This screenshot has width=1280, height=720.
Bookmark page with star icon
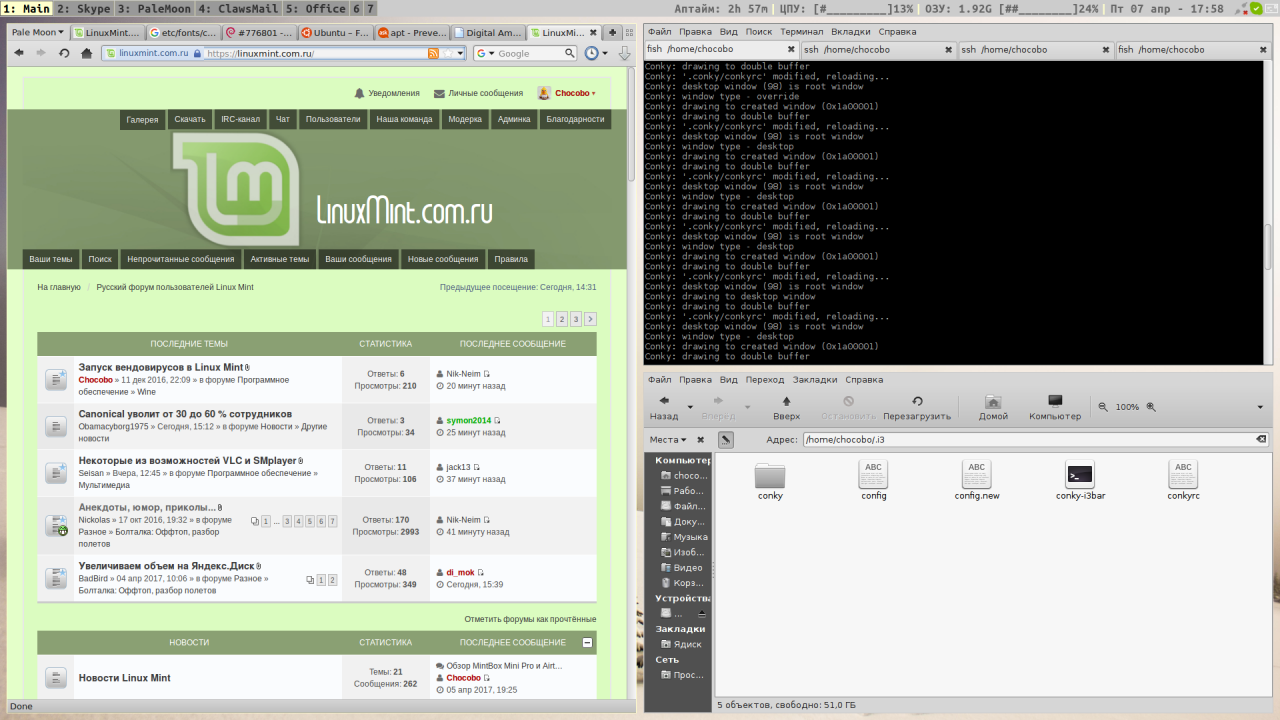(x=448, y=53)
